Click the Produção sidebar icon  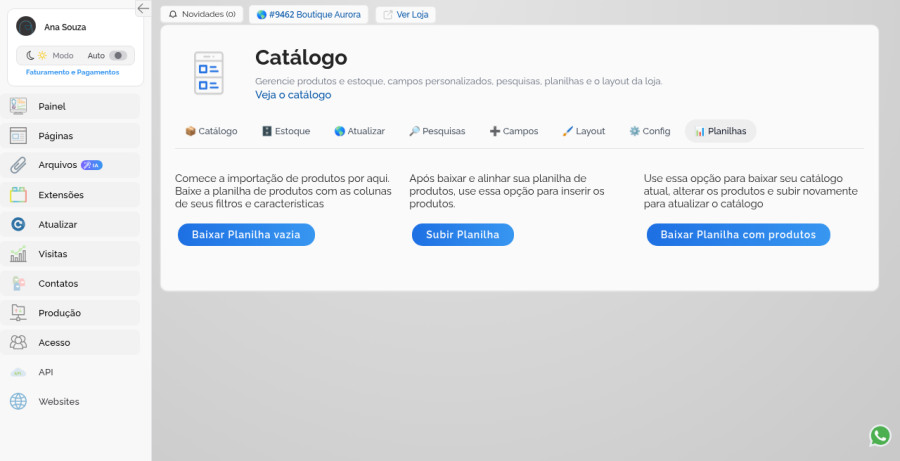coord(18,313)
